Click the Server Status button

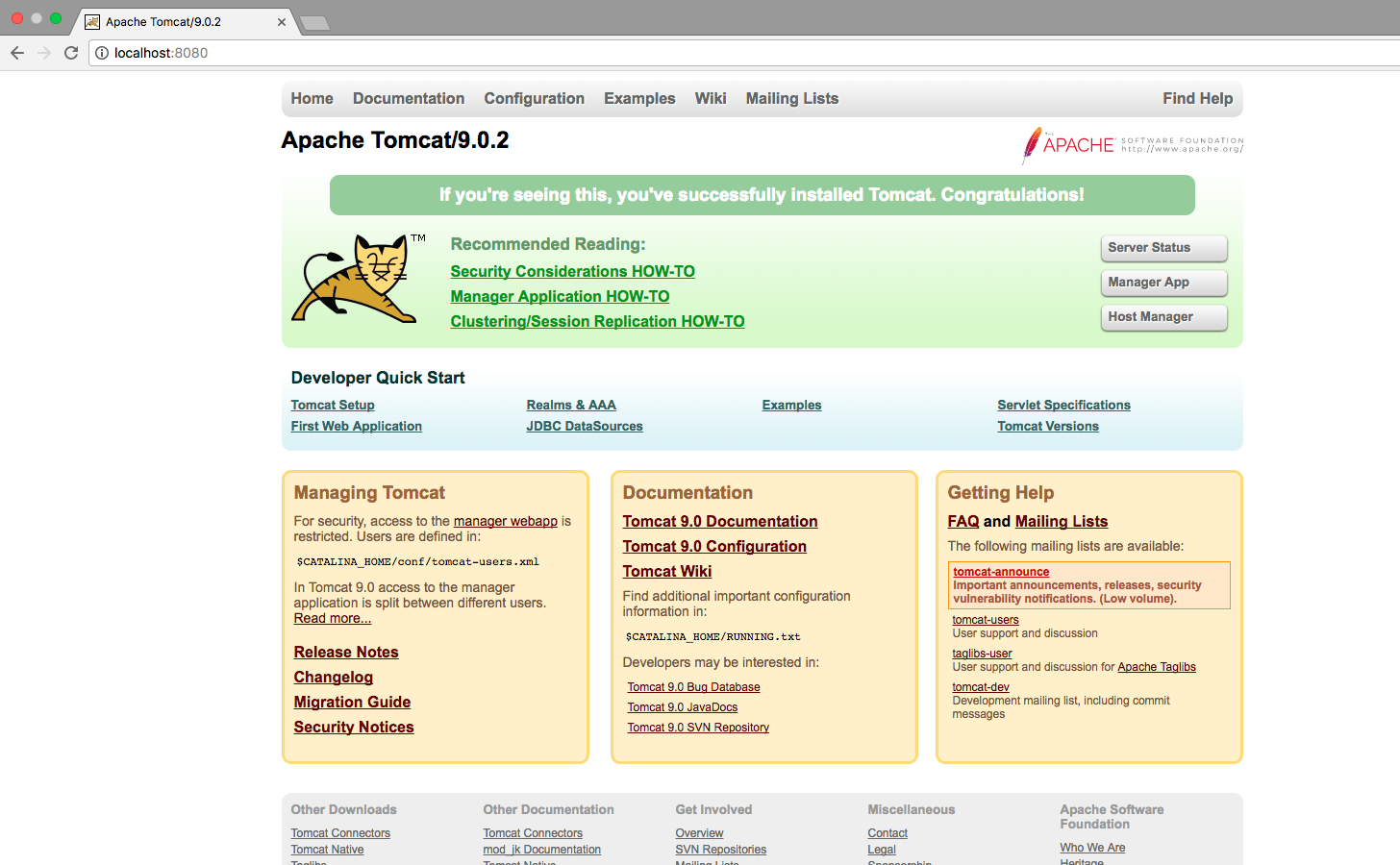tap(1163, 248)
